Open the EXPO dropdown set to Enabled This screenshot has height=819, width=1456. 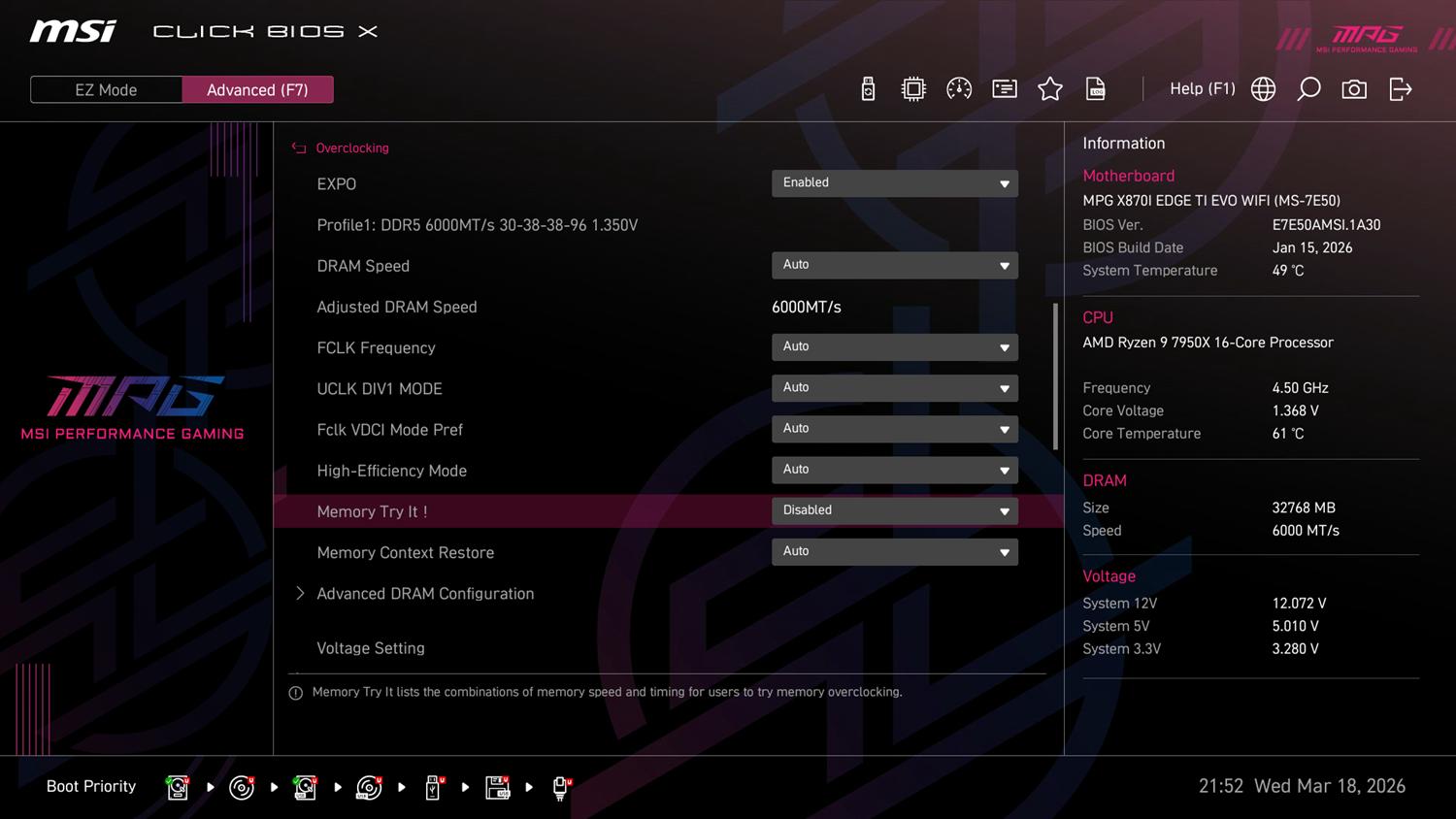(894, 183)
